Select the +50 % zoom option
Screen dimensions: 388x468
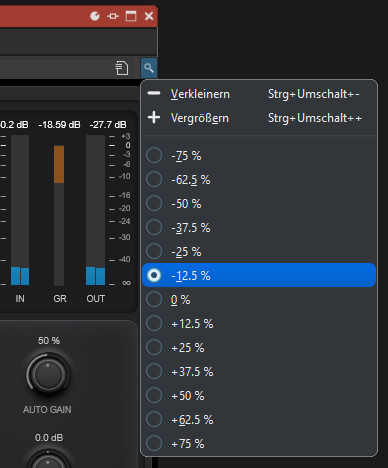click(x=259, y=396)
